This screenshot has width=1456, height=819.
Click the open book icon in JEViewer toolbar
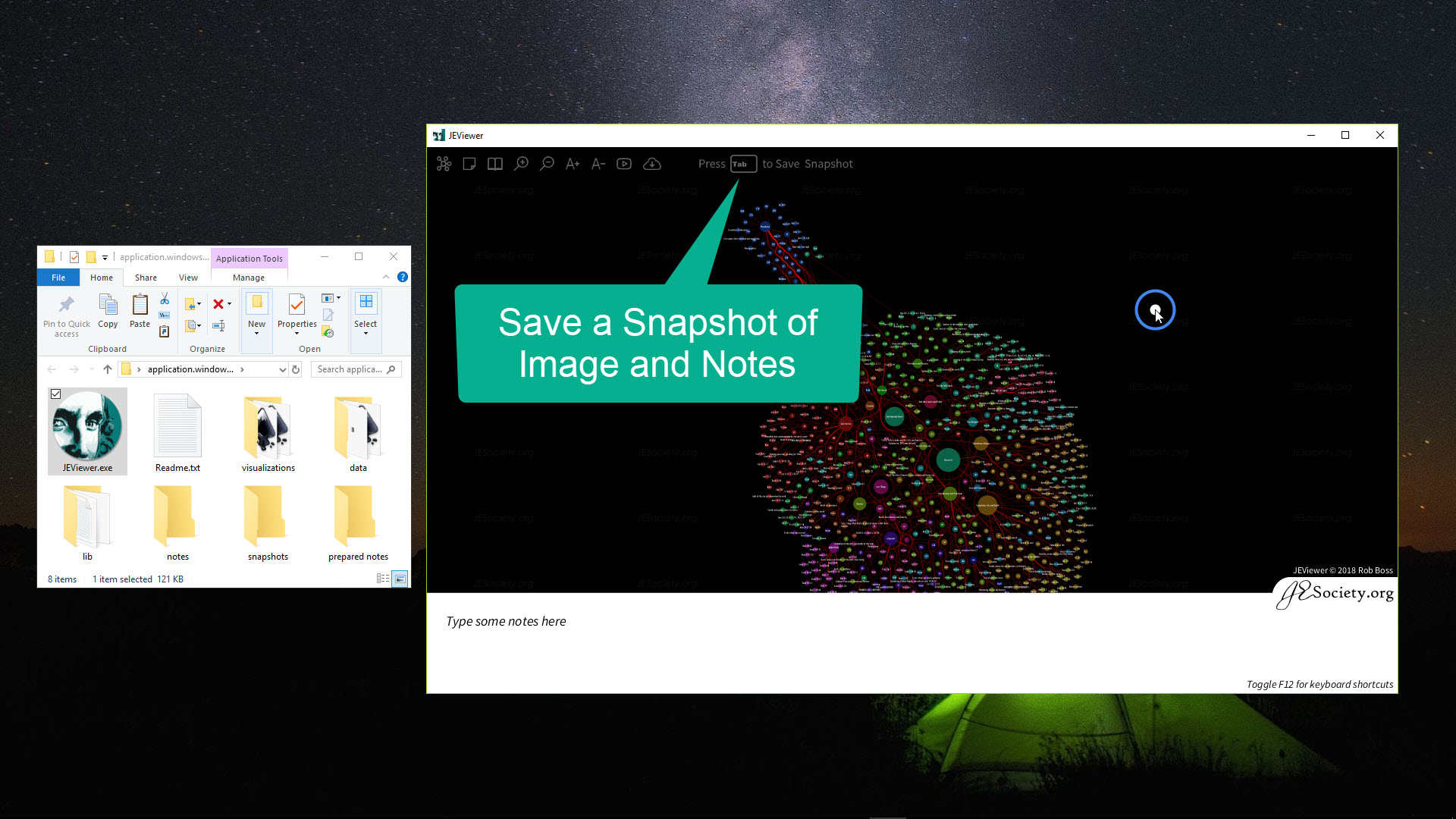(495, 164)
